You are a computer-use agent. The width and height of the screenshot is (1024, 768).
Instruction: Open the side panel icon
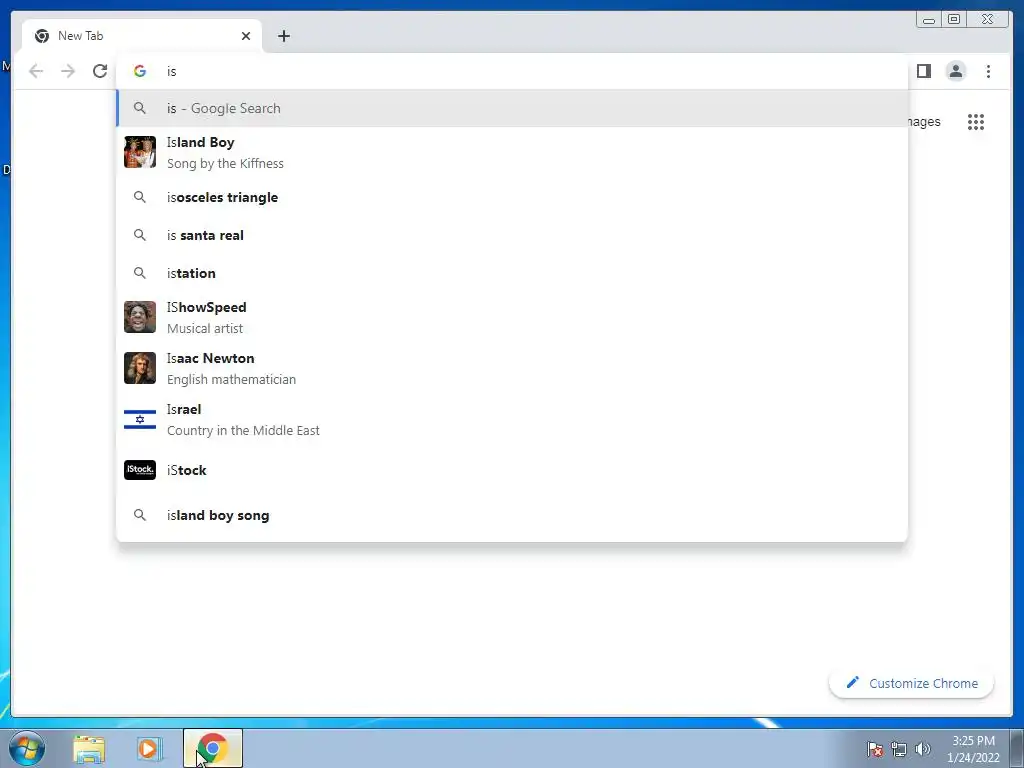(923, 71)
